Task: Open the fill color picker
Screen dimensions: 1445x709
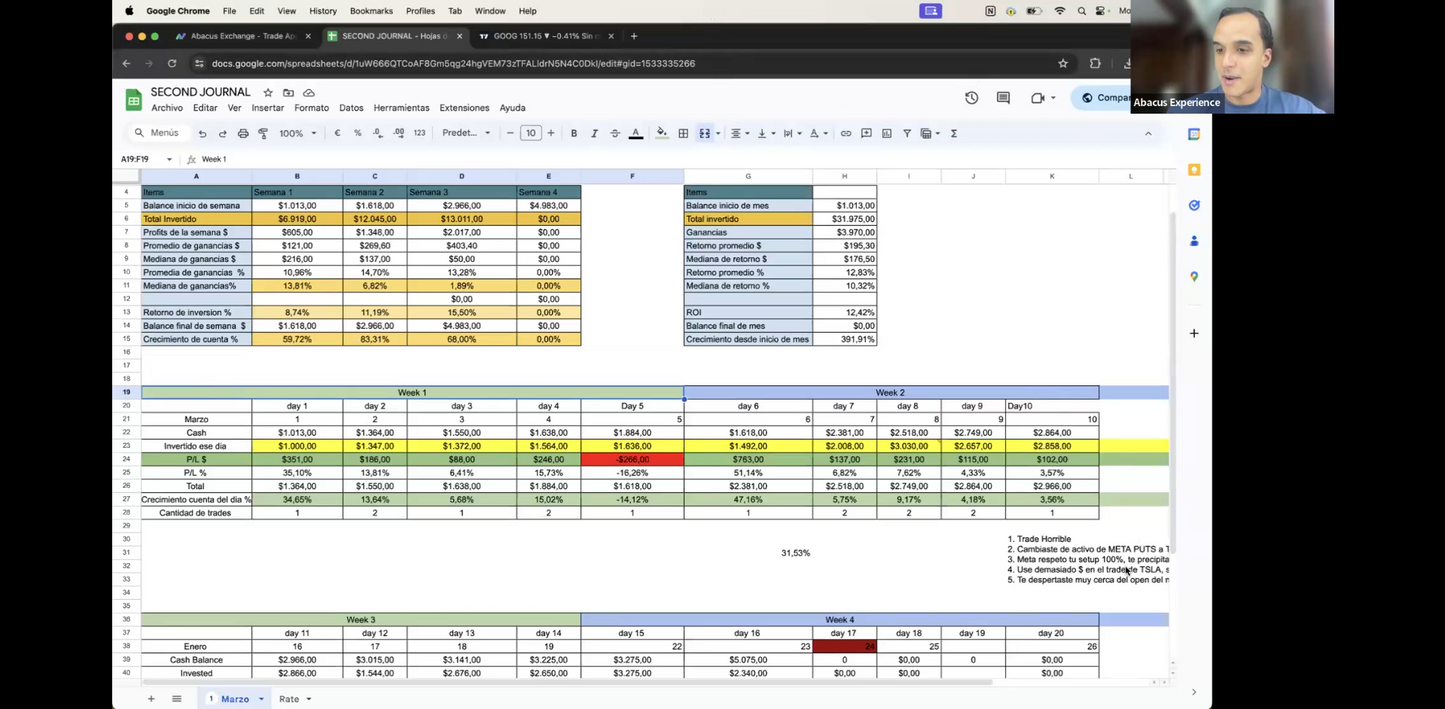Action: pyautogui.click(x=661, y=133)
